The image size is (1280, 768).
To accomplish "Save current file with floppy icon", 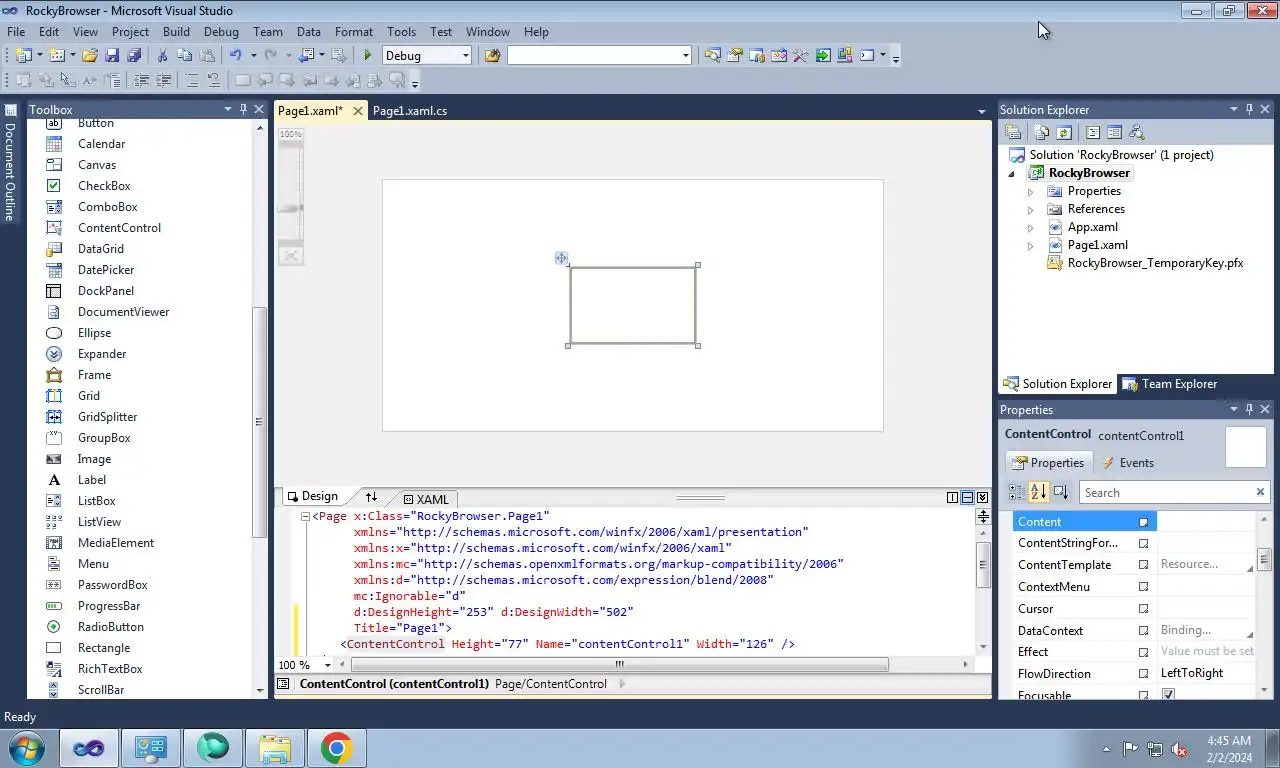I will click(x=112, y=55).
